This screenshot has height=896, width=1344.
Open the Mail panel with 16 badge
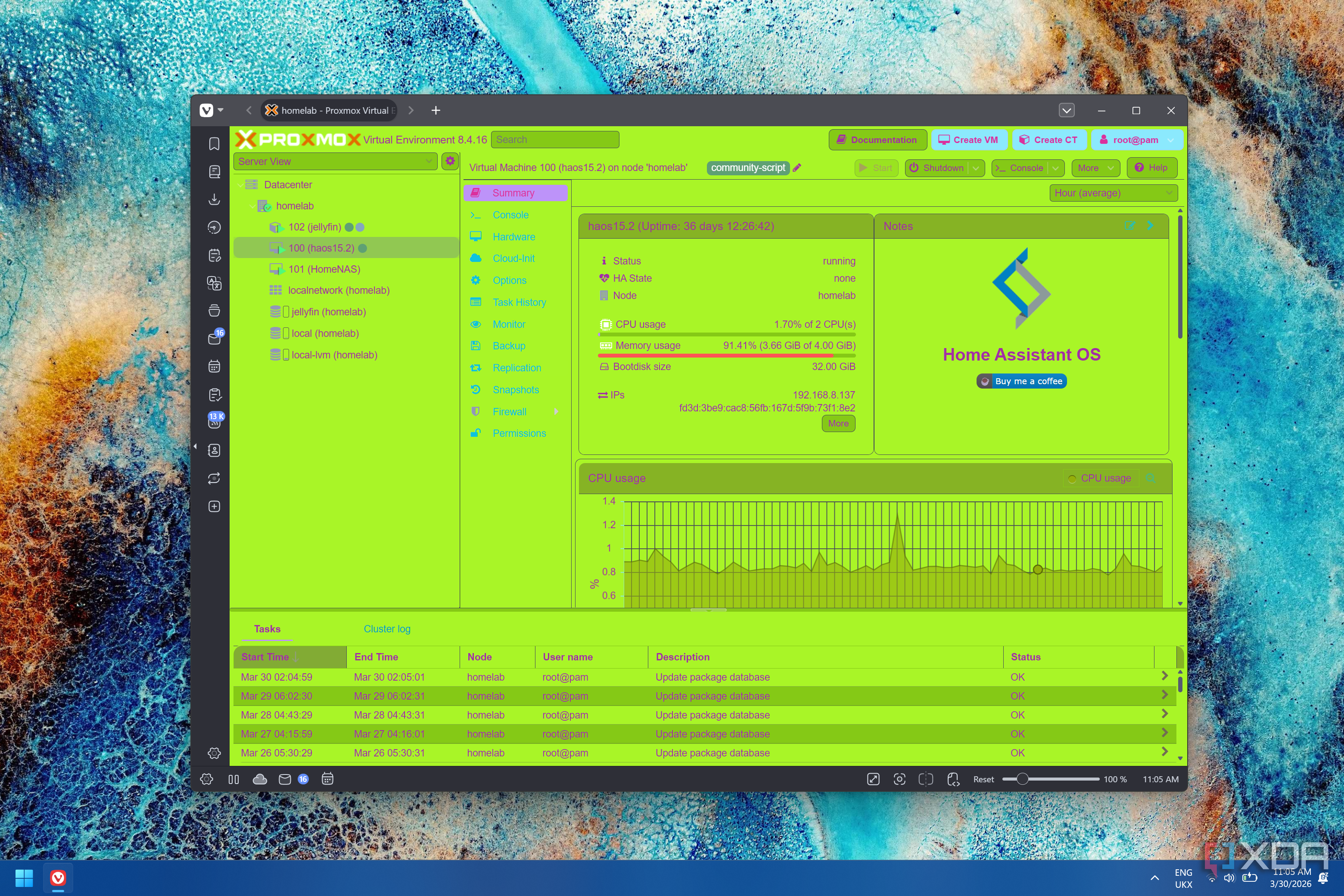(x=214, y=338)
